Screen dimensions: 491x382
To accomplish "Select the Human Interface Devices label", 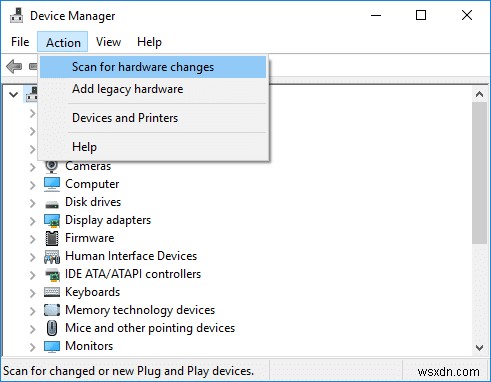I will pyautogui.click(x=131, y=256).
